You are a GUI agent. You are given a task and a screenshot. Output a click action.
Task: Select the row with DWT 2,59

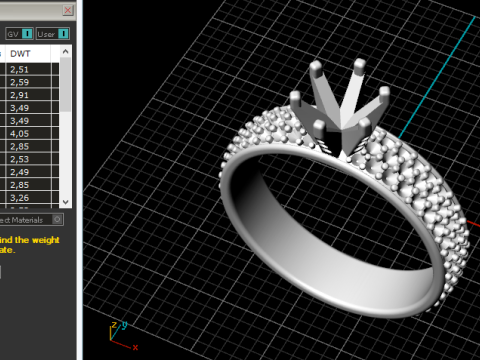pyautogui.click(x=29, y=82)
